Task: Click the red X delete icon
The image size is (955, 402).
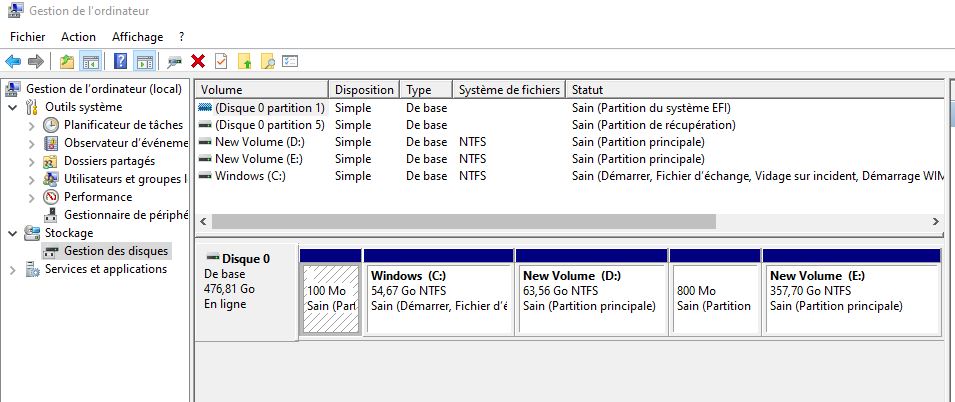Action: click(198, 62)
